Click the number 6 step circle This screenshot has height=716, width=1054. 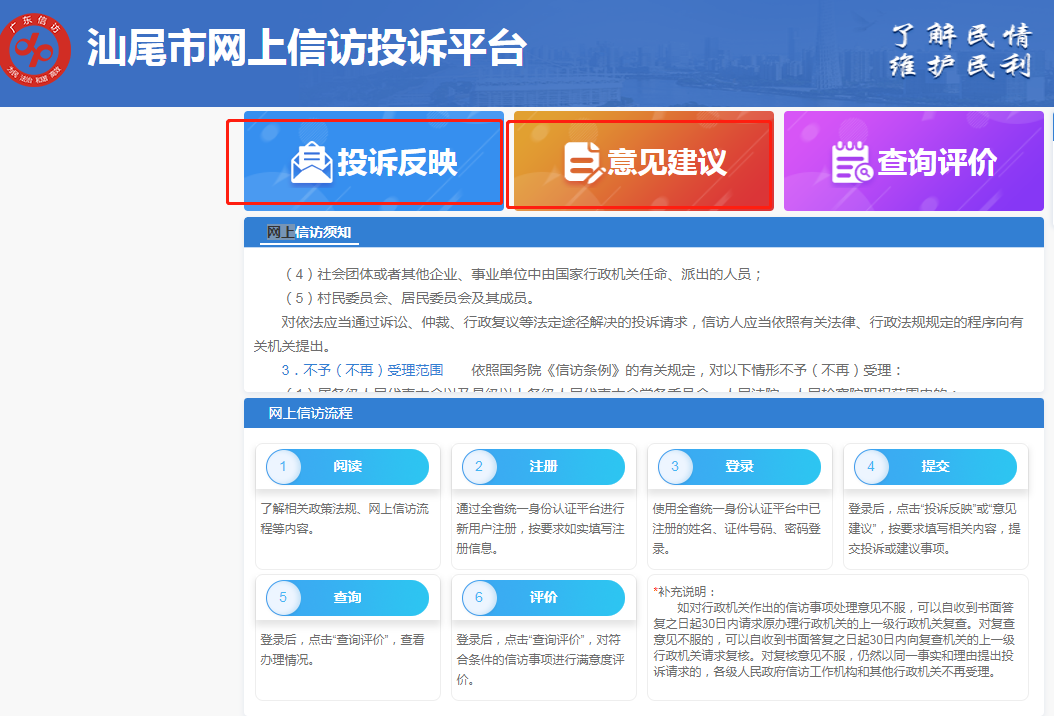480,598
